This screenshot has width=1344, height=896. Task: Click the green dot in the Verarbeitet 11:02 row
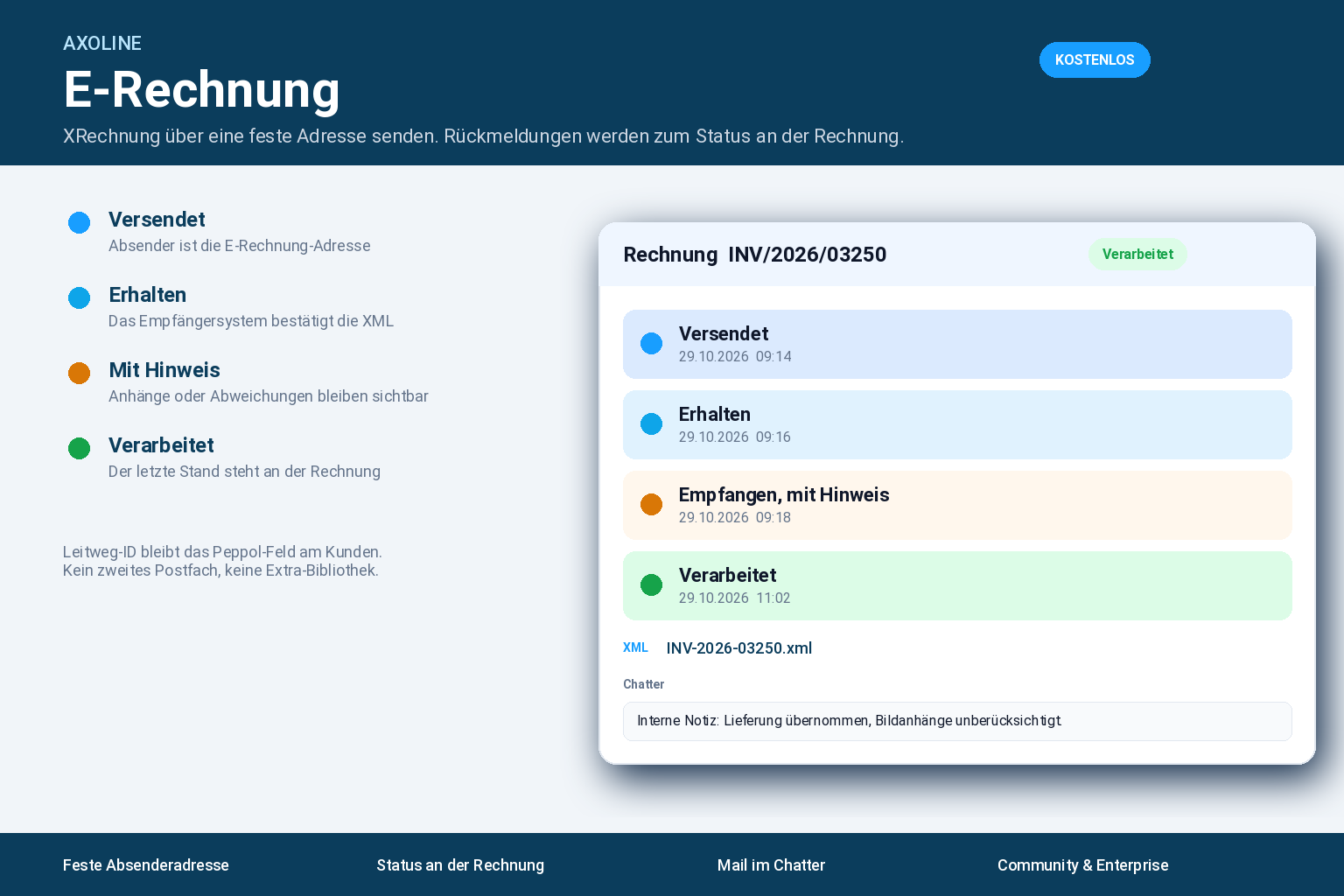pos(652,584)
